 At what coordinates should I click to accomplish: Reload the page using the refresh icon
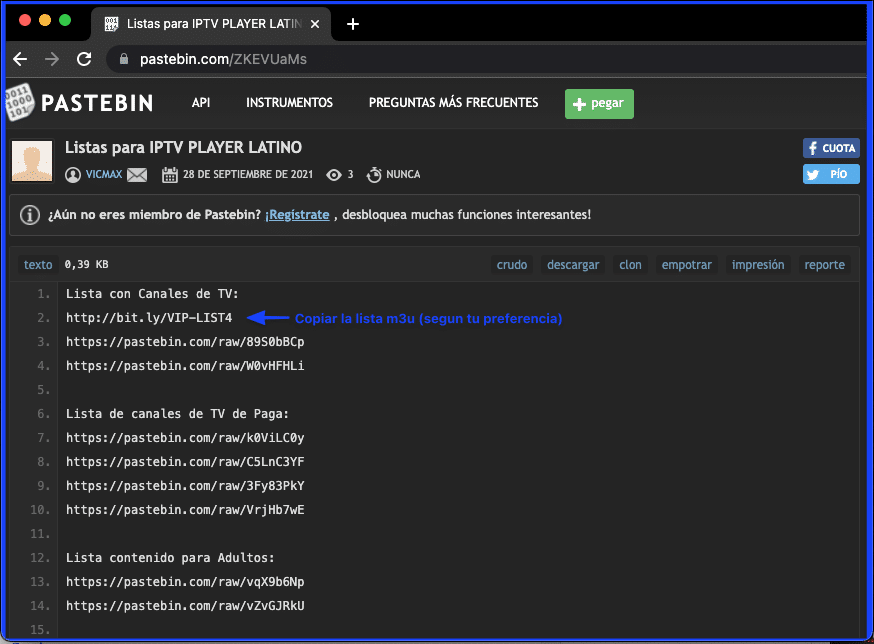pos(84,59)
